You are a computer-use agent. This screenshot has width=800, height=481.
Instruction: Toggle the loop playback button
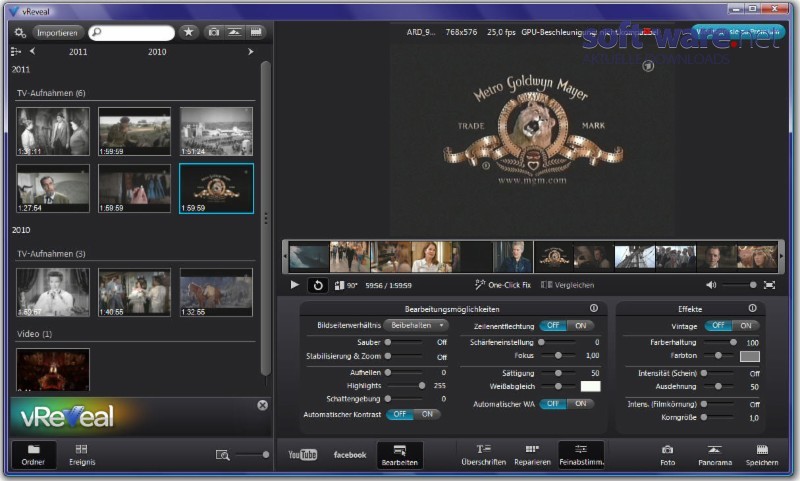[317, 285]
